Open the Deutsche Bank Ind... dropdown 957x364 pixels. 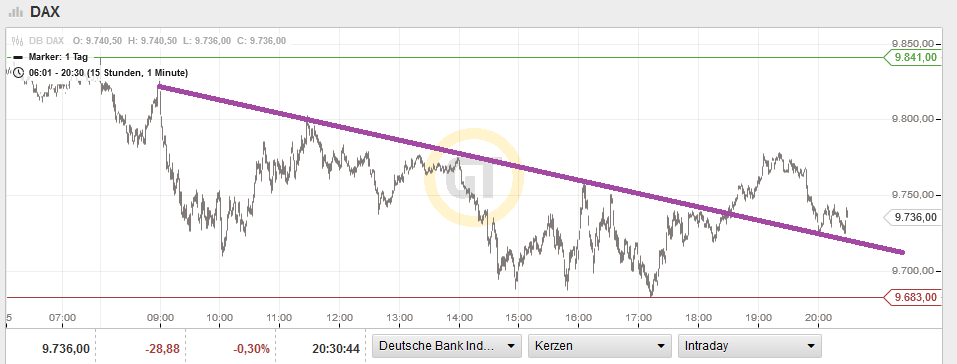447,346
